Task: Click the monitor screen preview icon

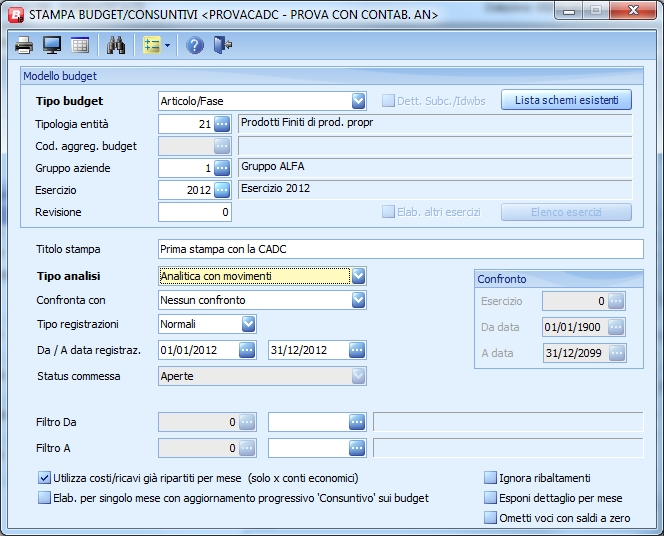Action: pos(52,45)
